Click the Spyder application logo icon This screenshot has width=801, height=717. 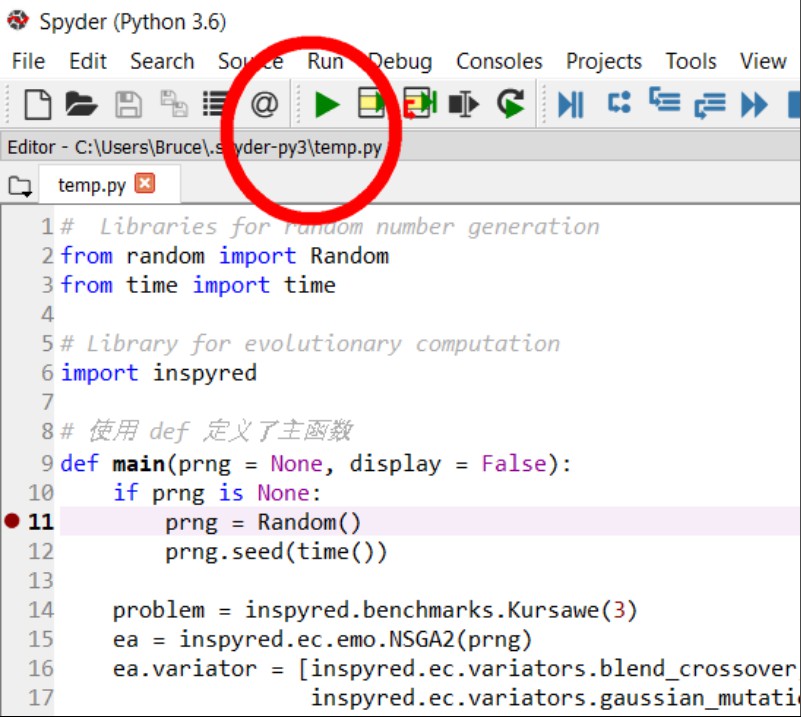coord(18,20)
